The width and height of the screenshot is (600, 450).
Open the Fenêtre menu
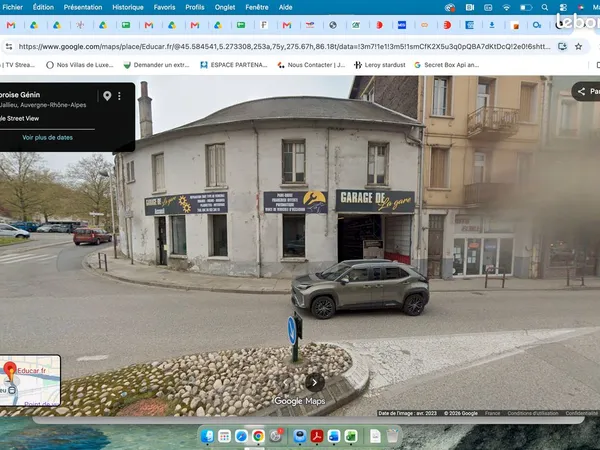point(257,7)
